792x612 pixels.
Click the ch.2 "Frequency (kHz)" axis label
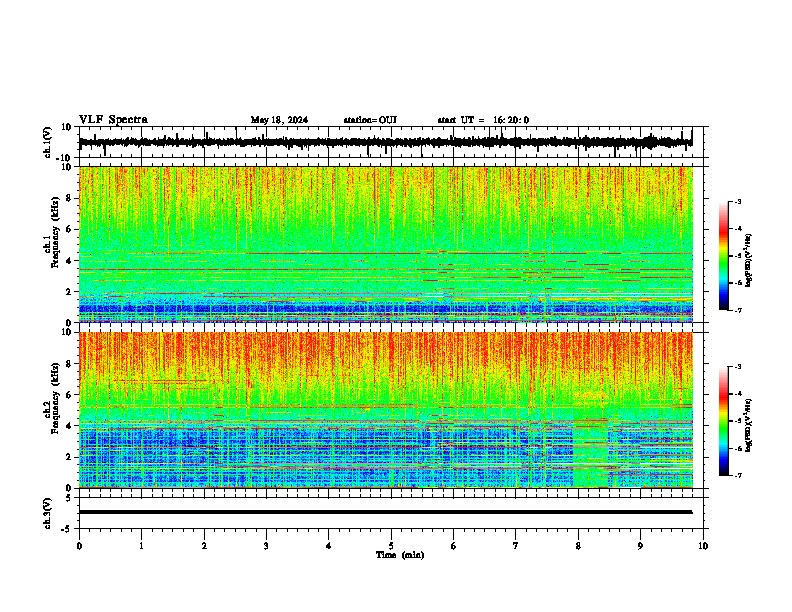tap(55, 398)
